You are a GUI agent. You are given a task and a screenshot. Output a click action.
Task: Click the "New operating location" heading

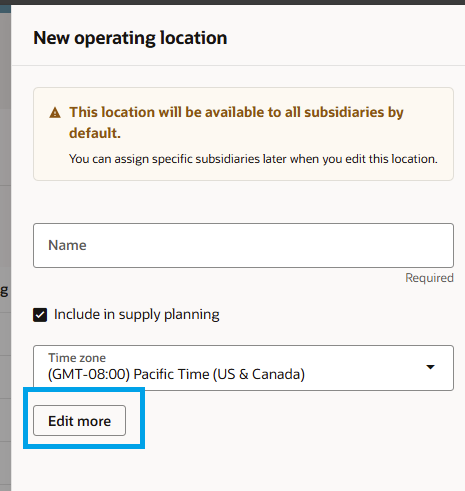tap(130, 38)
